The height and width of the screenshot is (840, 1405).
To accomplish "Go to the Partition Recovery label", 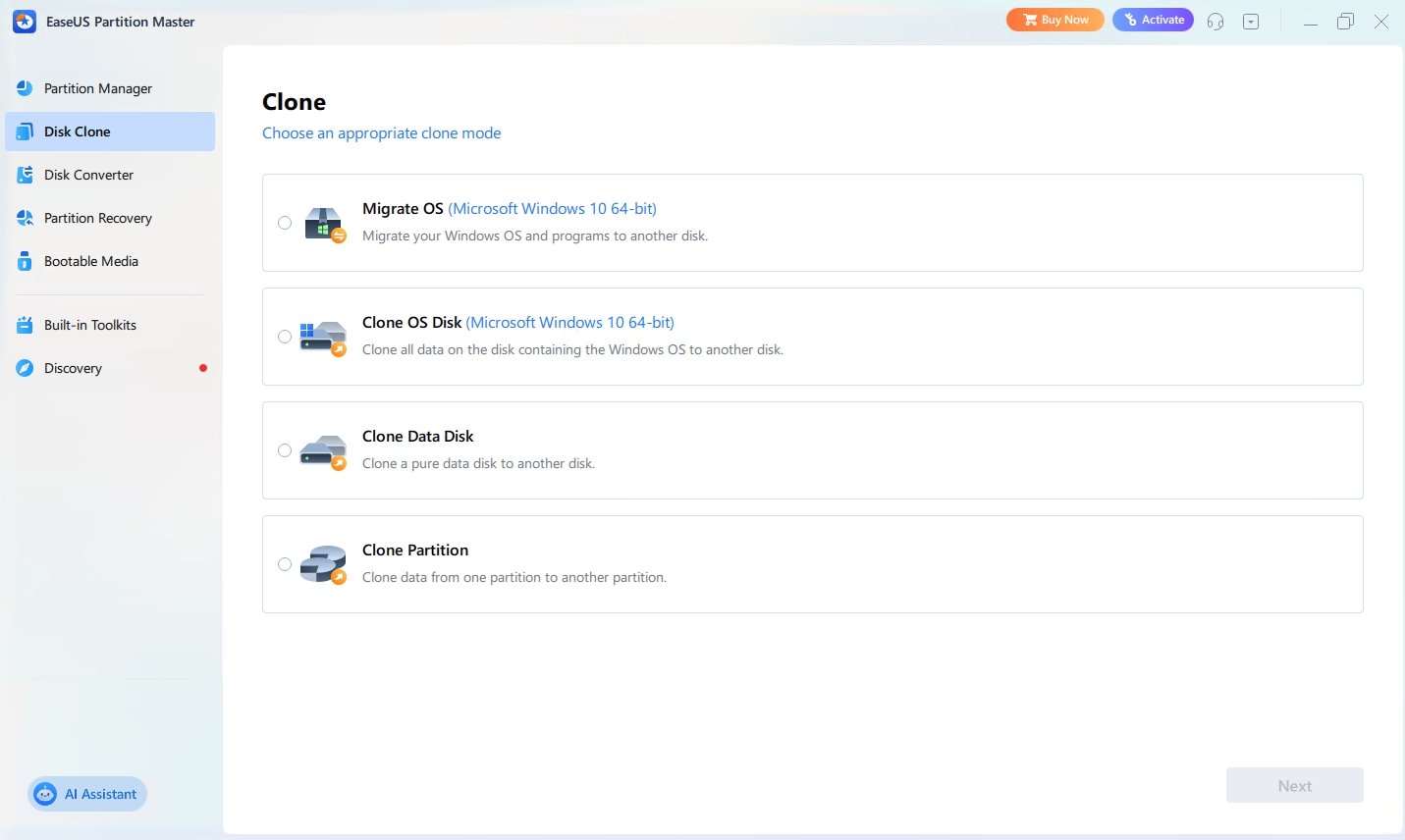I will pos(98,218).
